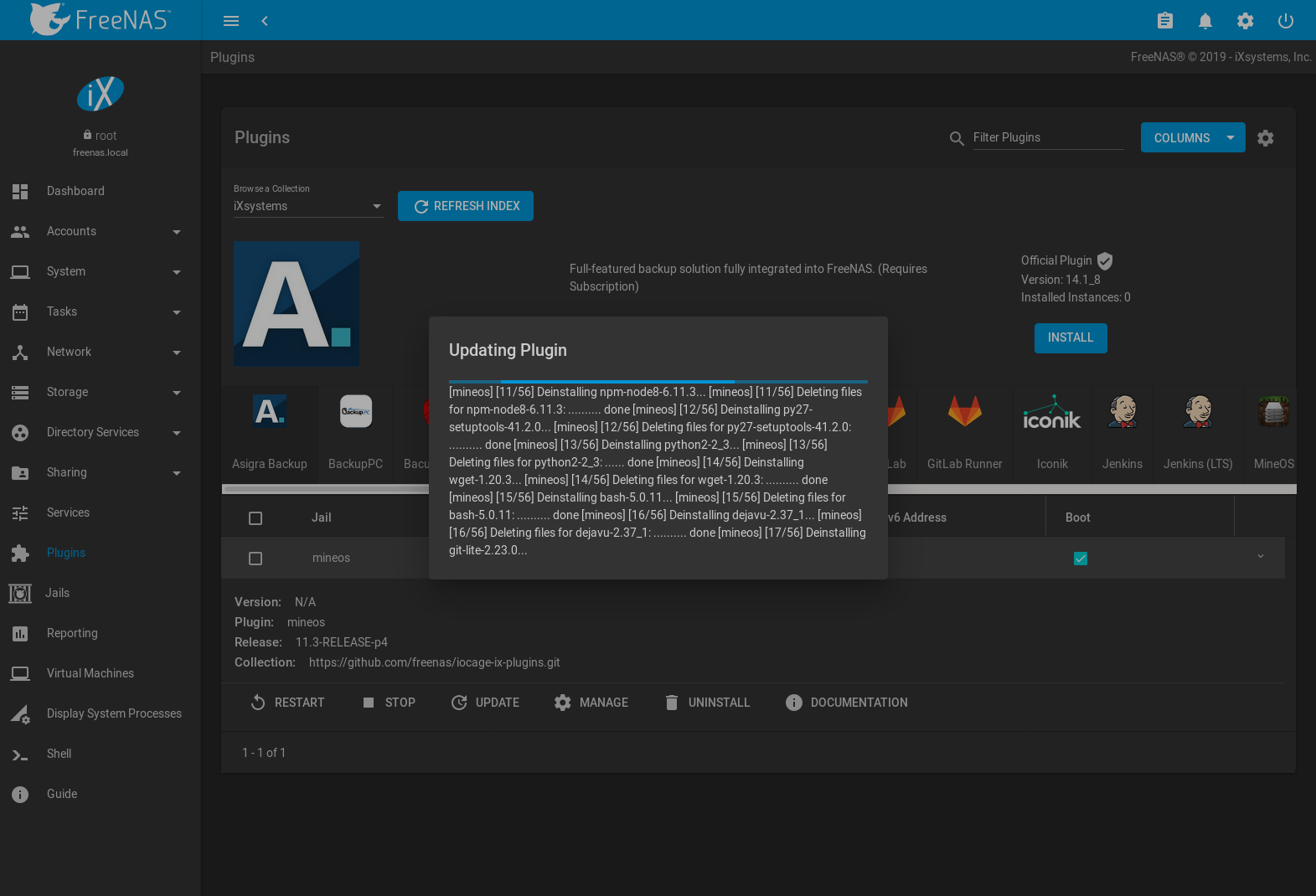Expand the Network menu
The width and height of the screenshot is (1316, 896).
[x=101, y=352]
